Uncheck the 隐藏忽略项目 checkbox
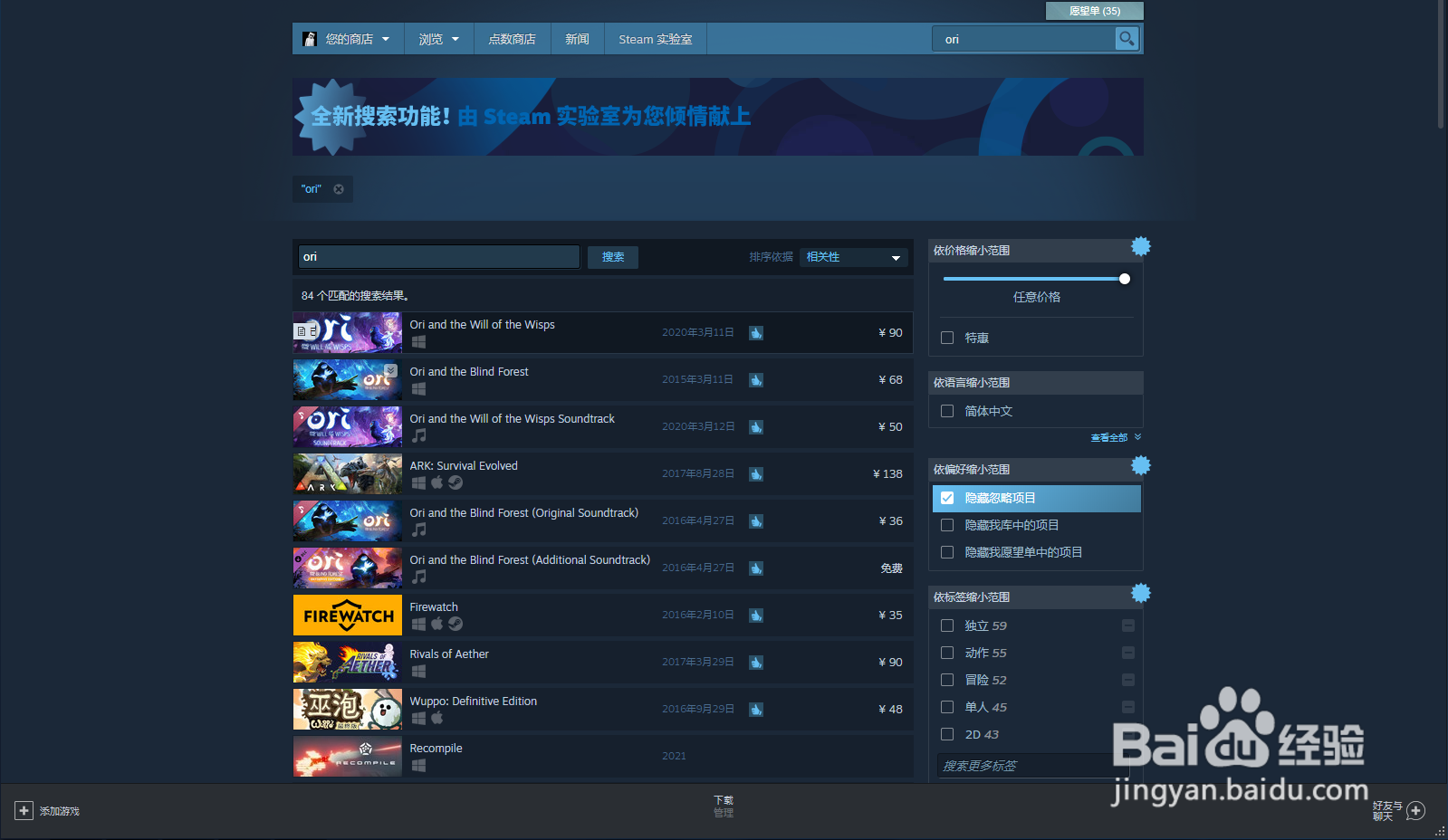Screen dimensions: 1448x840 pos(947,498)
